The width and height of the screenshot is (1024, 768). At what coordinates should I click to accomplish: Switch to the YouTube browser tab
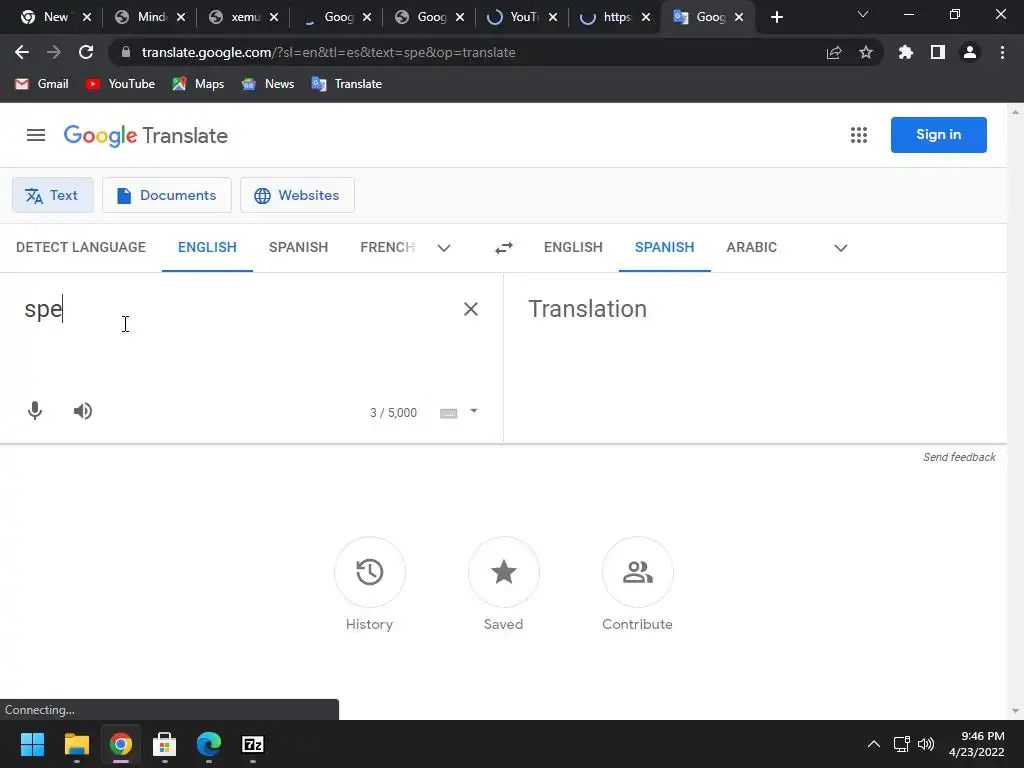pyautogui.click(x=523, y=18)
